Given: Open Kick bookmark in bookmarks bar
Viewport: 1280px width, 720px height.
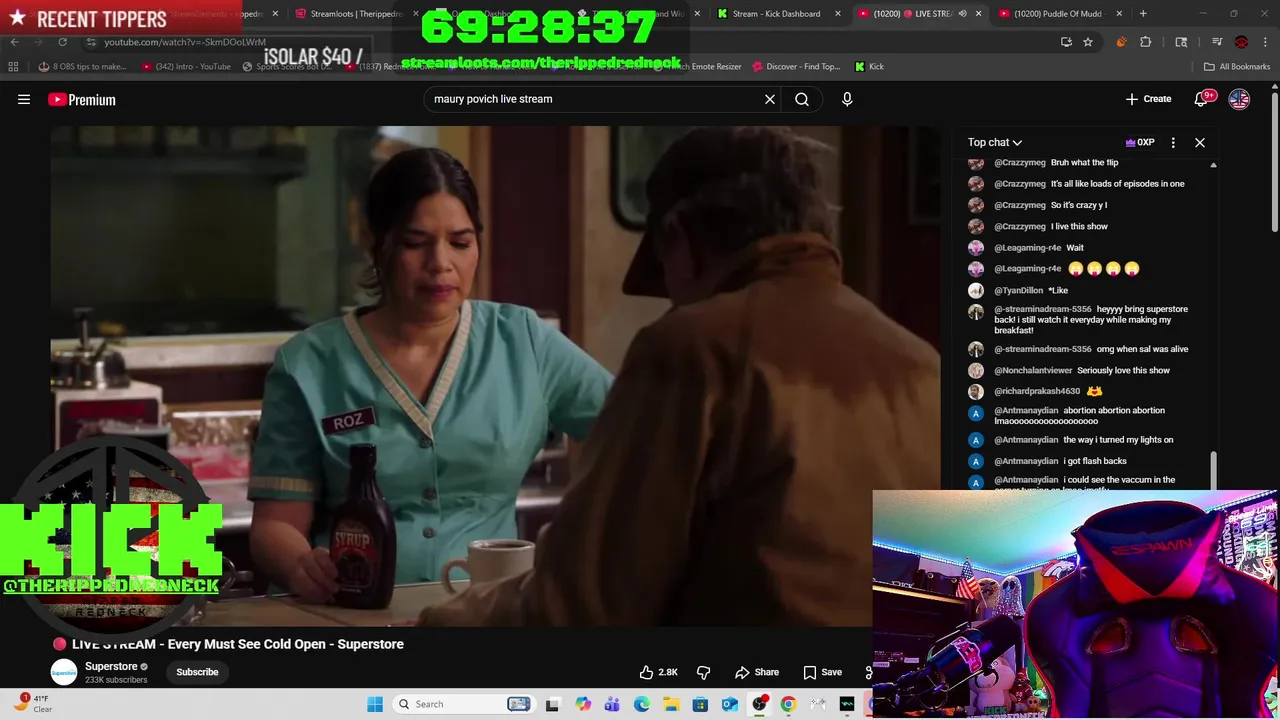Looking at the screenshot, I should point(869,66).
